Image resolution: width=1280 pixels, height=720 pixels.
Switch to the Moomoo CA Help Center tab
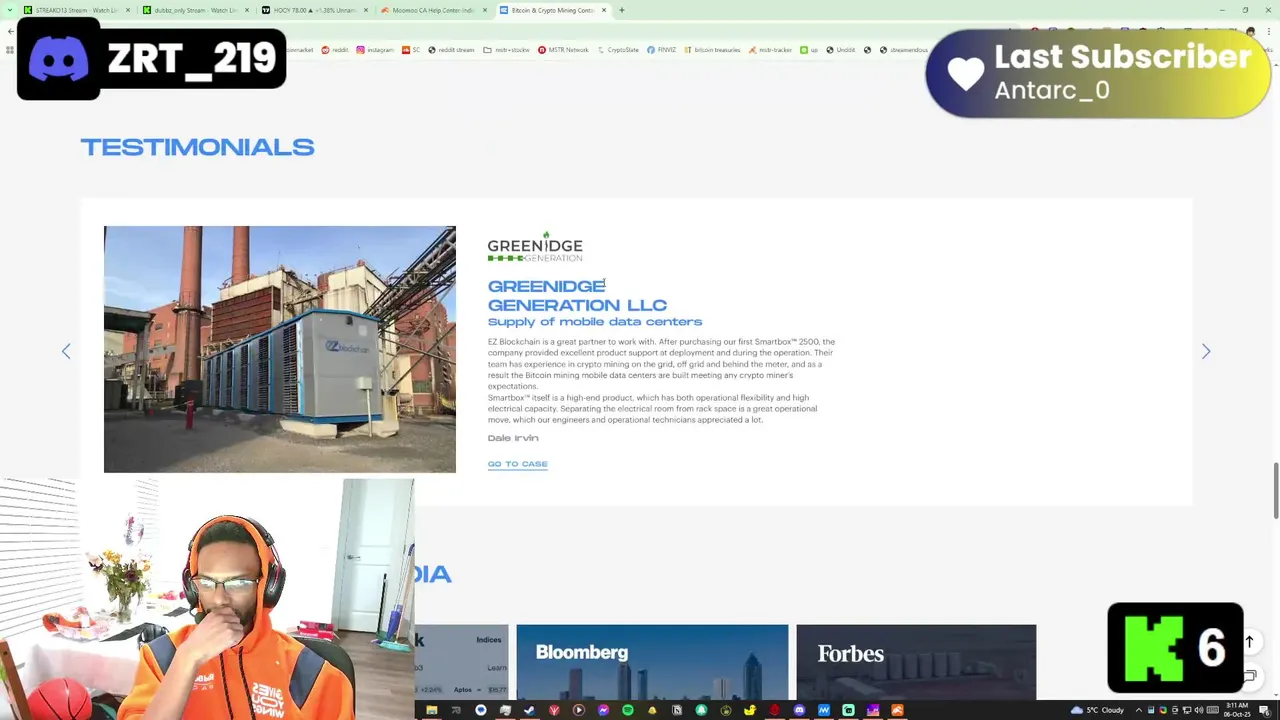(x=434, y=10)
